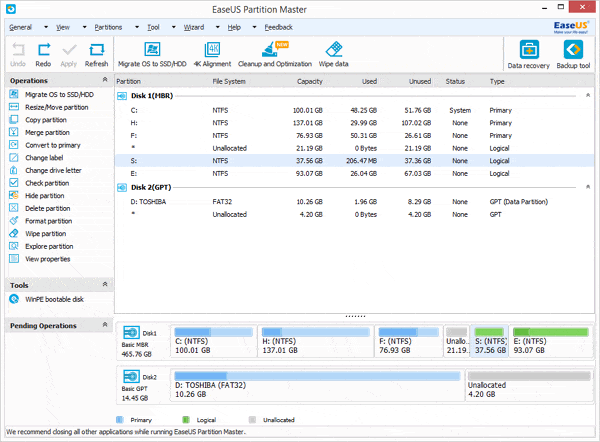Select the H: partition row
This screenshot has height=442, width=600.
(x=354, y=123)
